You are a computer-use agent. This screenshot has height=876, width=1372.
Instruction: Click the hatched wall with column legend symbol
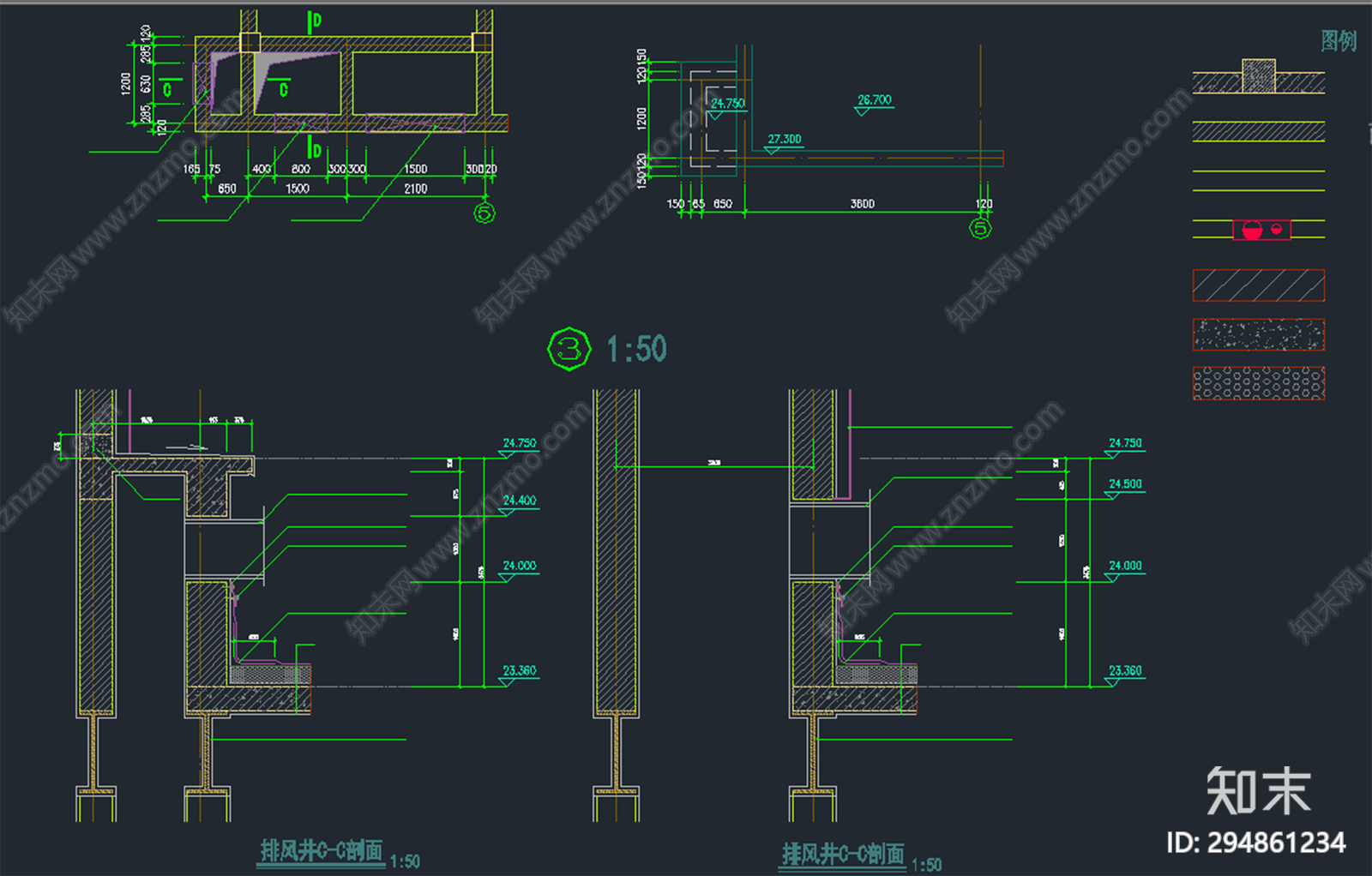coord(1259,76)
